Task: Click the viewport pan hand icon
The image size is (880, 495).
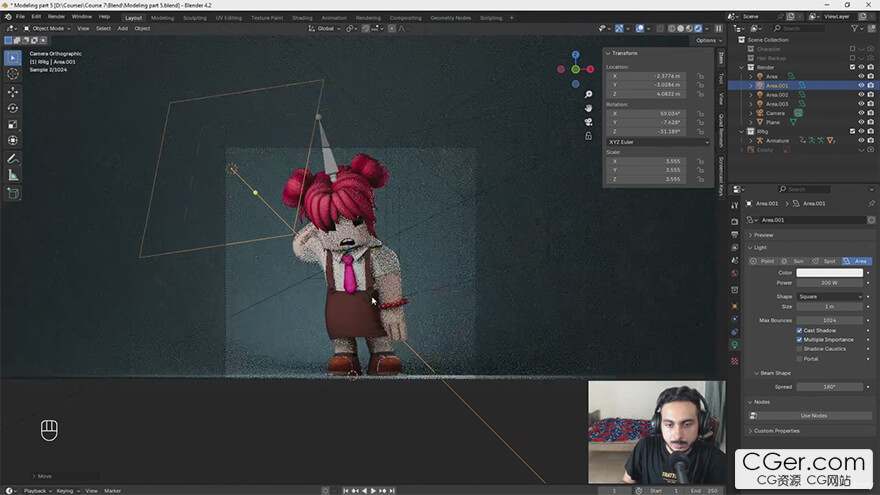Action: pyautogui.click(x=588, y=108)
